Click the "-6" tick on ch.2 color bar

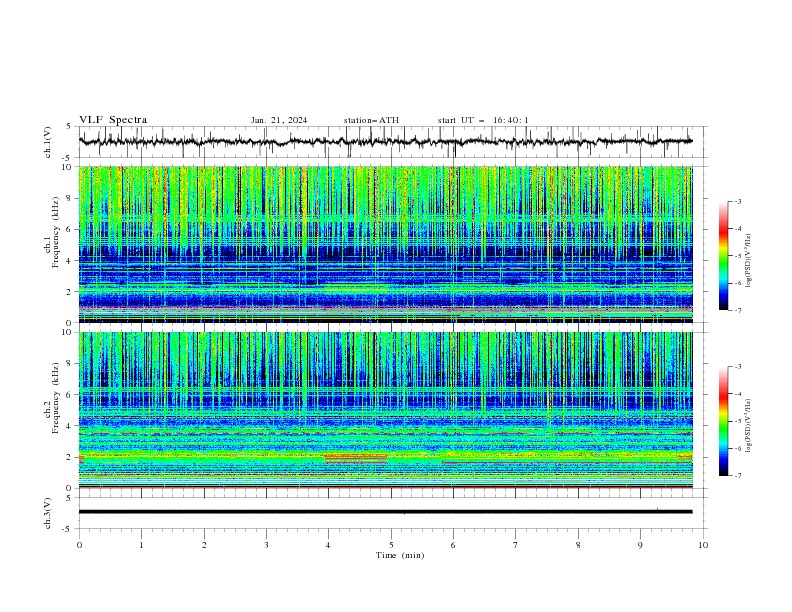[737, 448]
